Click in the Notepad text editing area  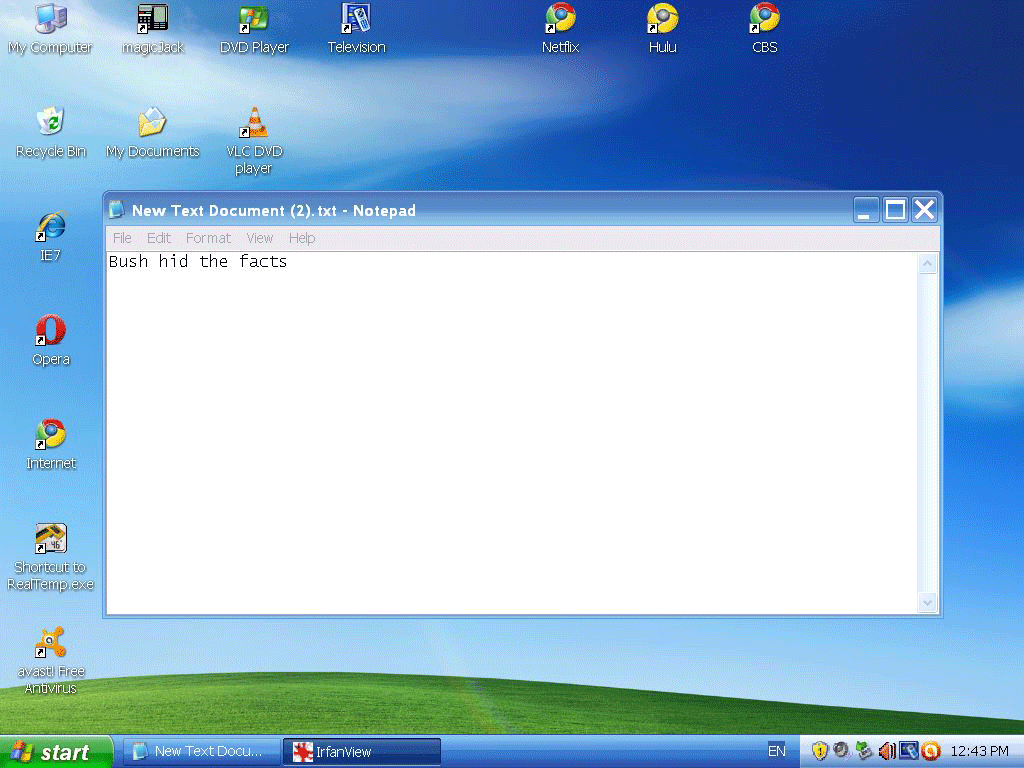pos(512,433)
